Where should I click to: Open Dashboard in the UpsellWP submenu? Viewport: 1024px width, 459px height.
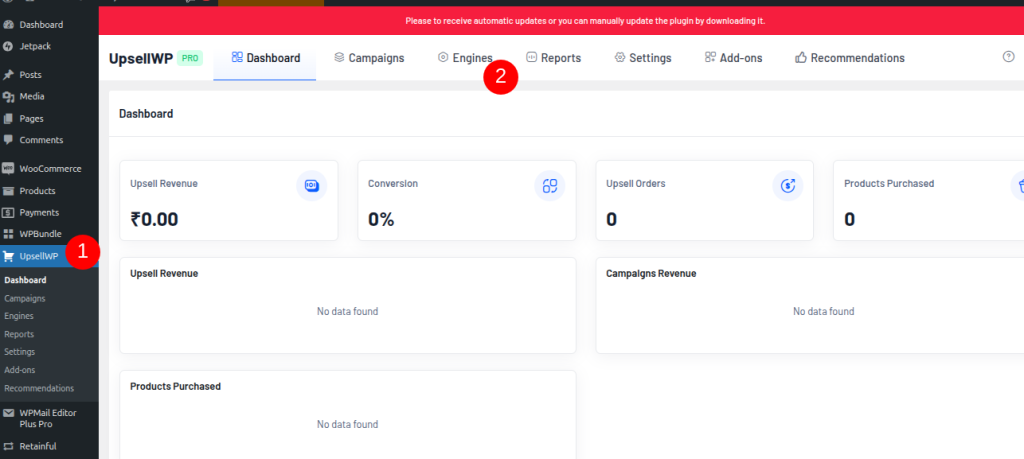pos(25,280)
